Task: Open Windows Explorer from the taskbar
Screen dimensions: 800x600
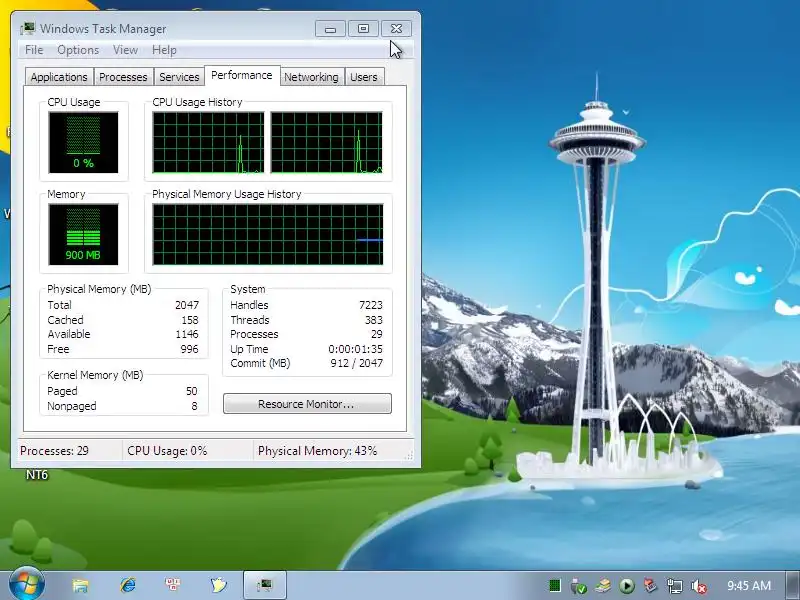Action: [81, 585]
